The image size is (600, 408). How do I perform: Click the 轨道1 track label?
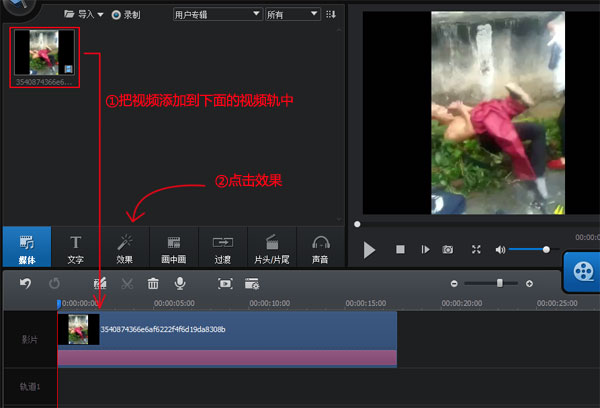click(x=30, y=387)
